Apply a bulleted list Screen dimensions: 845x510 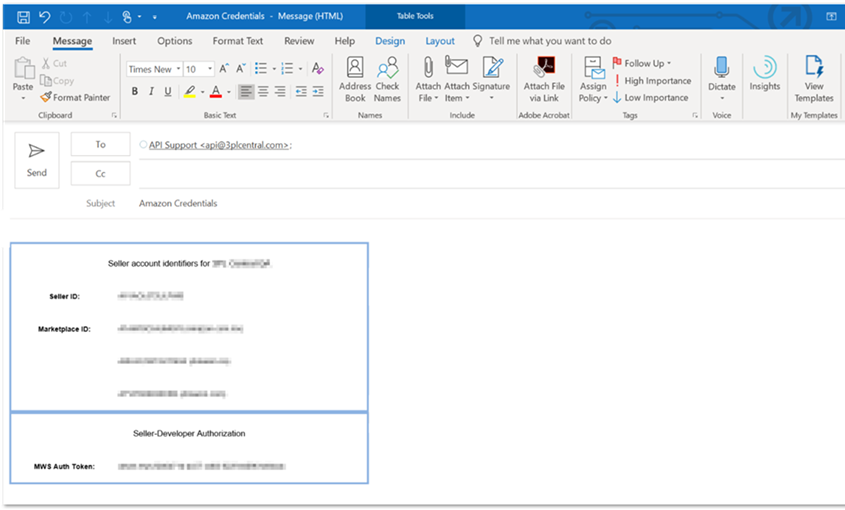tap(261, 68)
